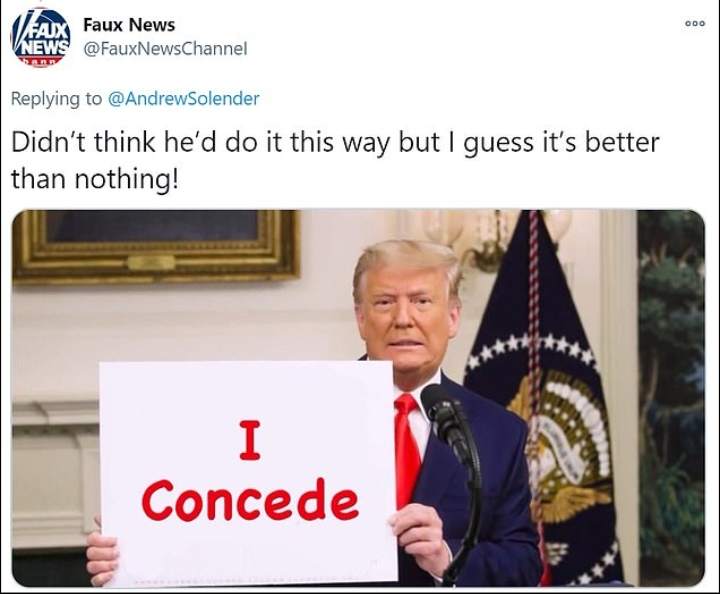
Task: Open the three-dot more options menu
Action: pyautogui.click(x=694, y=24)
